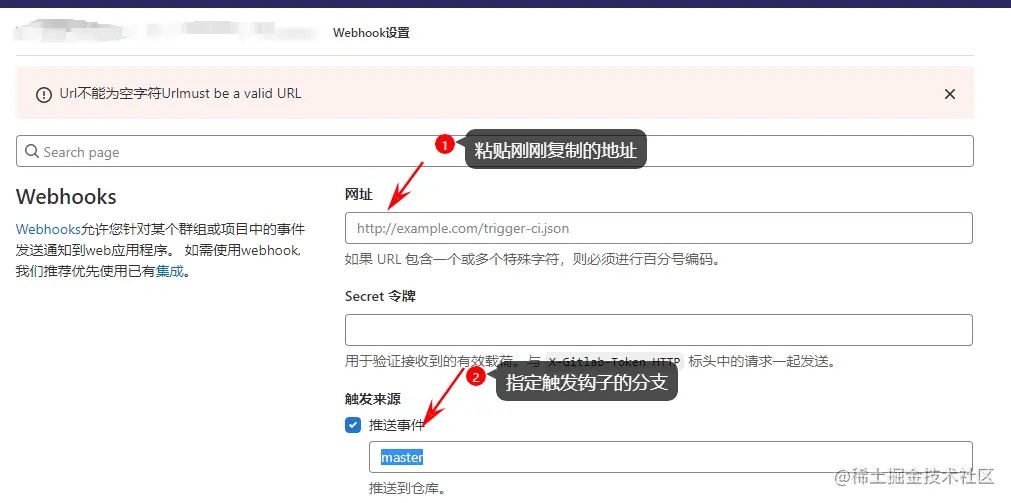Click the 推送到仓库 helper text

407,488
